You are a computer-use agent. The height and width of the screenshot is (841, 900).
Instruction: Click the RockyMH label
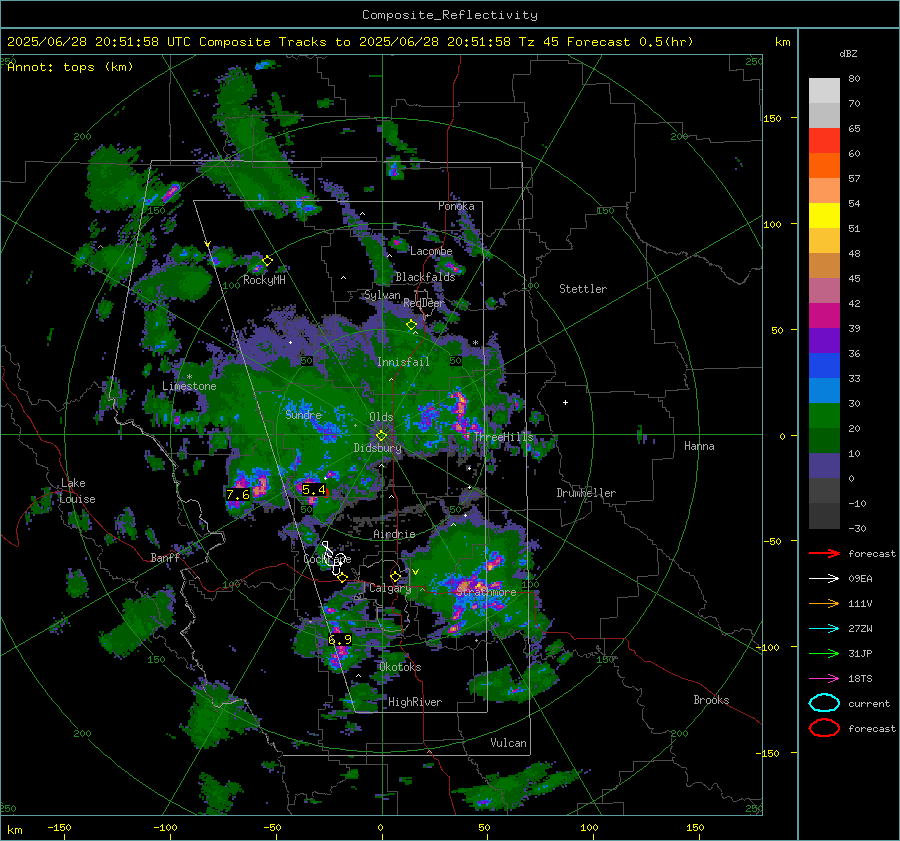pyautogui.click(x=264, y=280)
